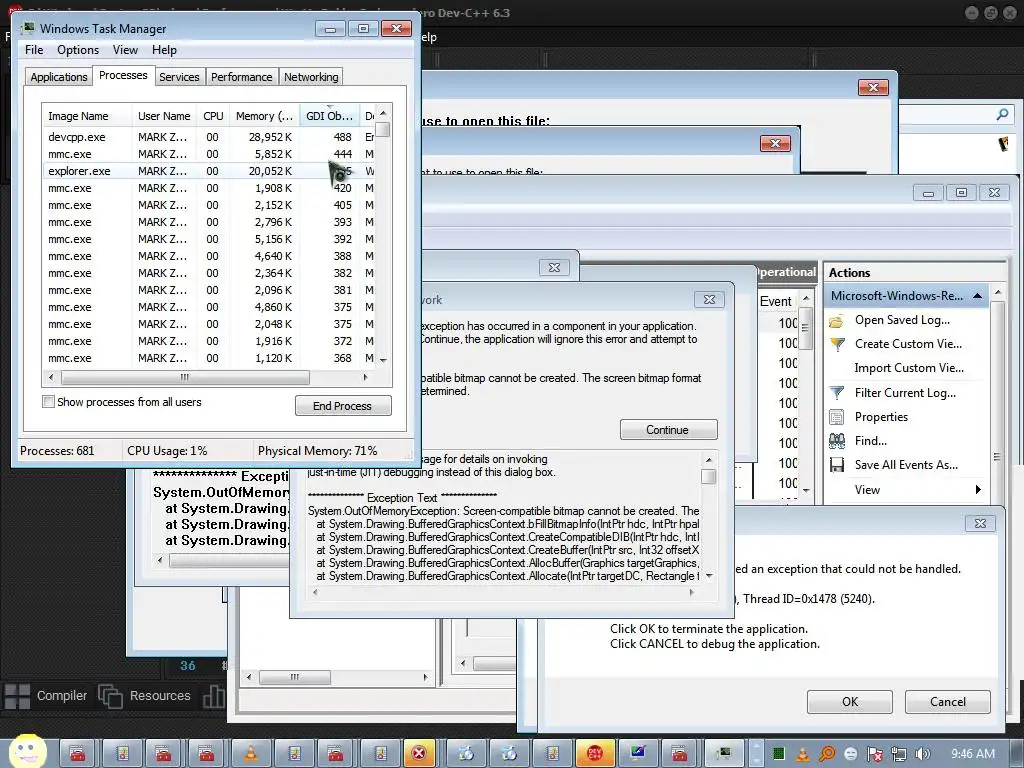This screenshot has height=768, width=1024.
Task: Open the red X error taskbar button
Action: [419, 754]
